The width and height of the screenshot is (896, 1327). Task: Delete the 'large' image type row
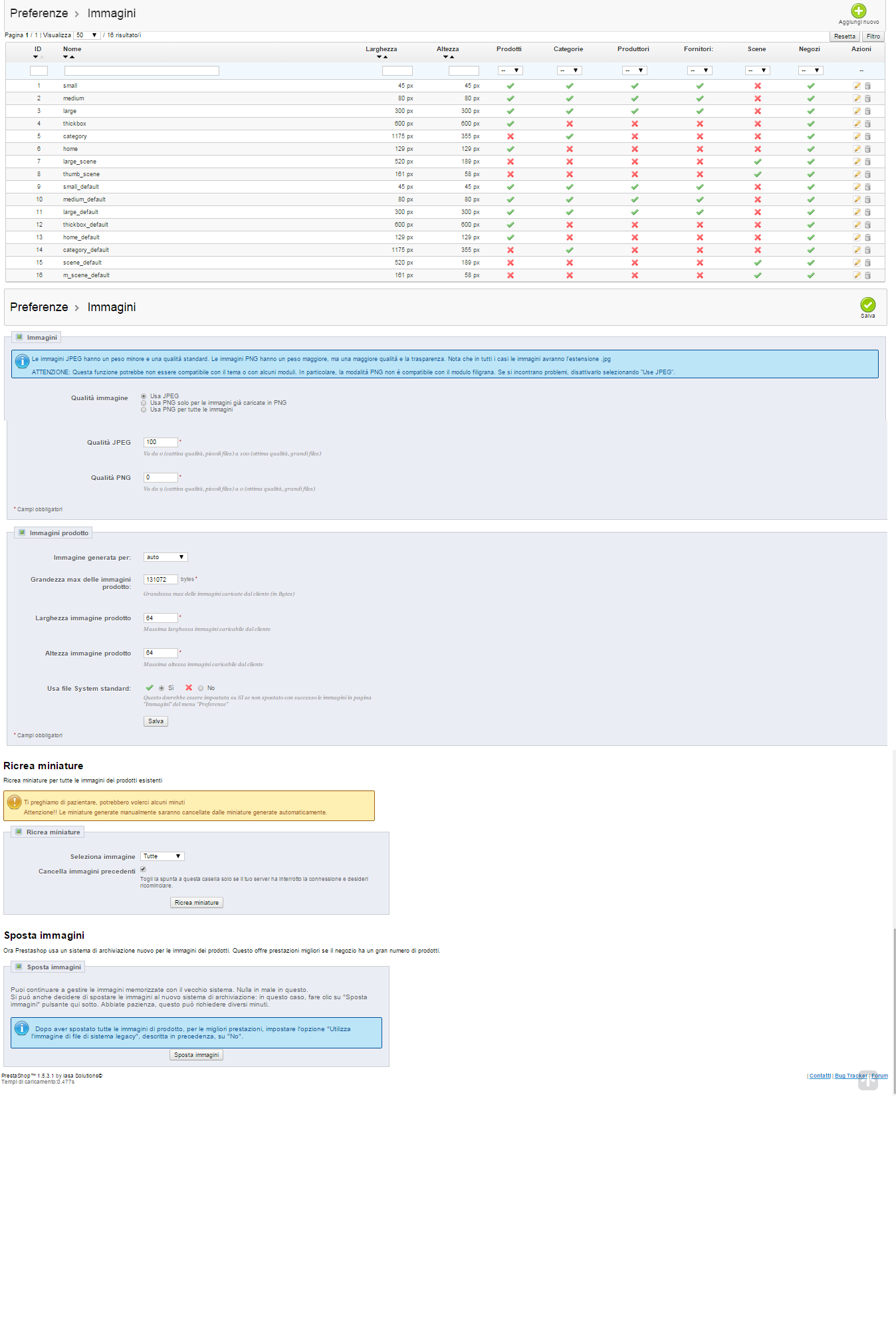tap(867, 111)
